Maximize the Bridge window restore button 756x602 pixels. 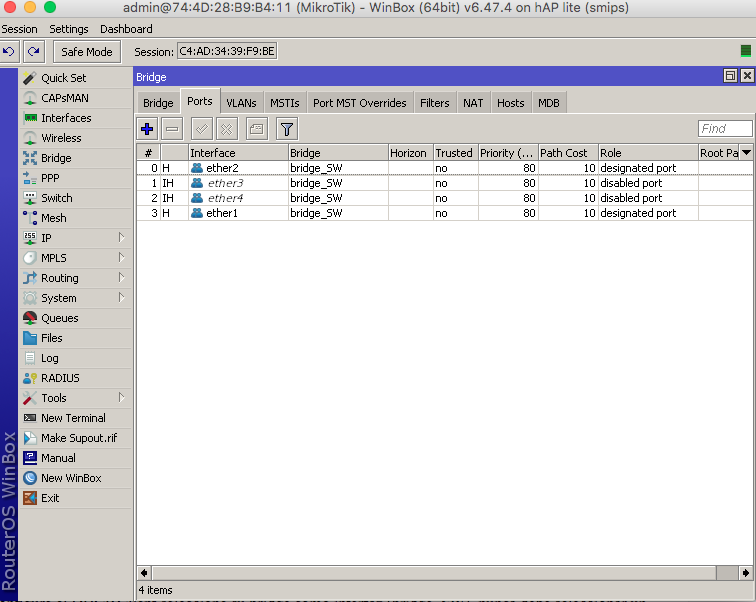[730, 76]
